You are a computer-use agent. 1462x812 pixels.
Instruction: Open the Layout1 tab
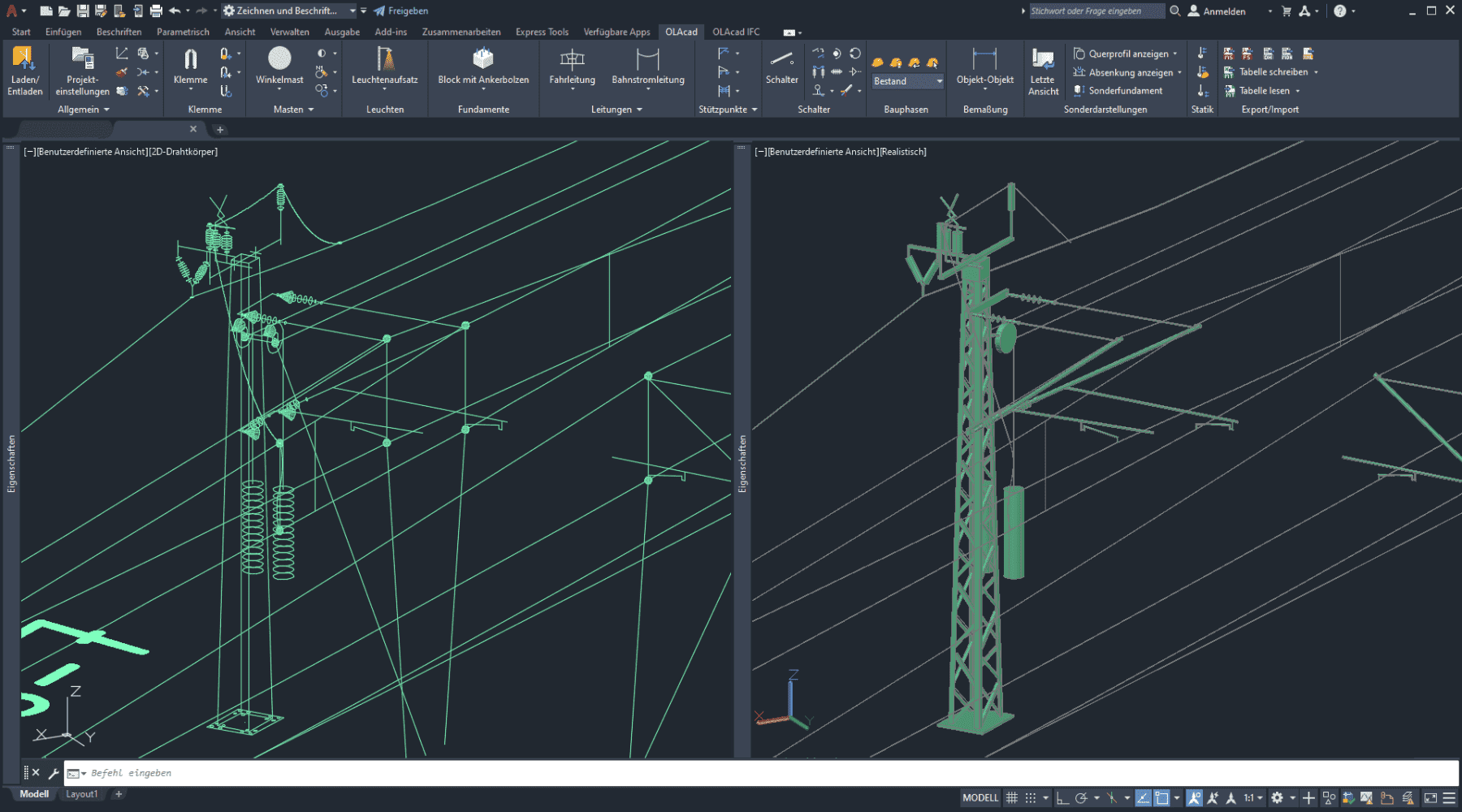pos(81,794)
